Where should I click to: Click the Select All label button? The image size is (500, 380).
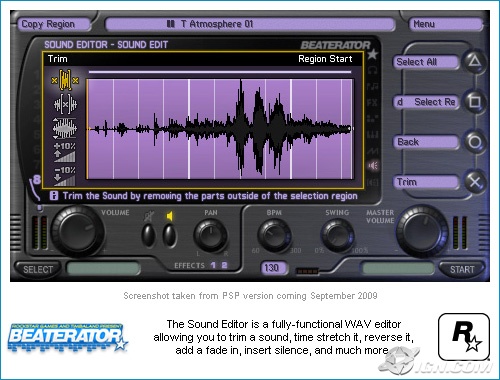point(426,62)
